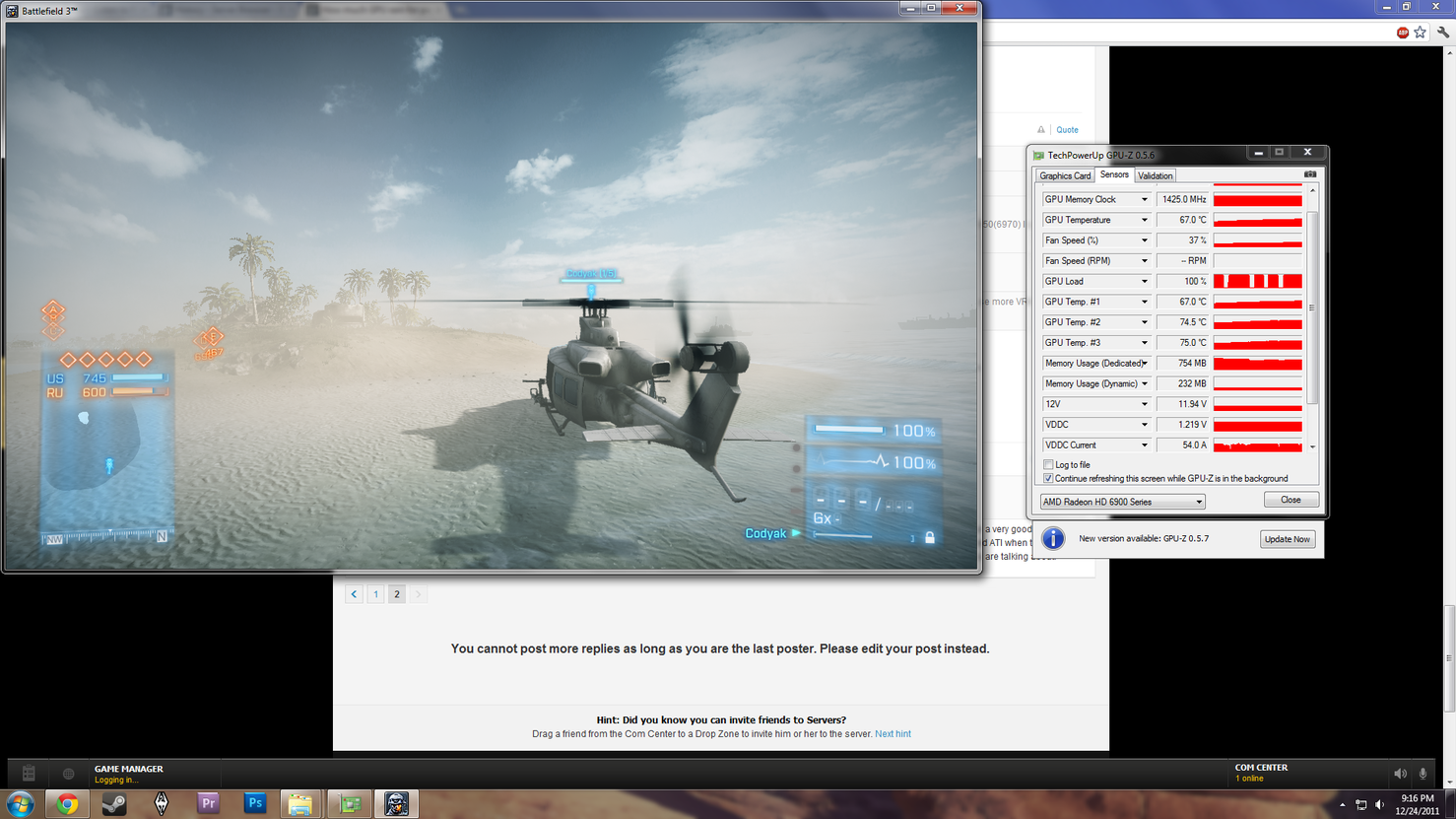Click the Adblock extension icon in Chrome
The width and height of the screenshot is (1456, 819).
pyautogui.click(x=1402, y=33)
